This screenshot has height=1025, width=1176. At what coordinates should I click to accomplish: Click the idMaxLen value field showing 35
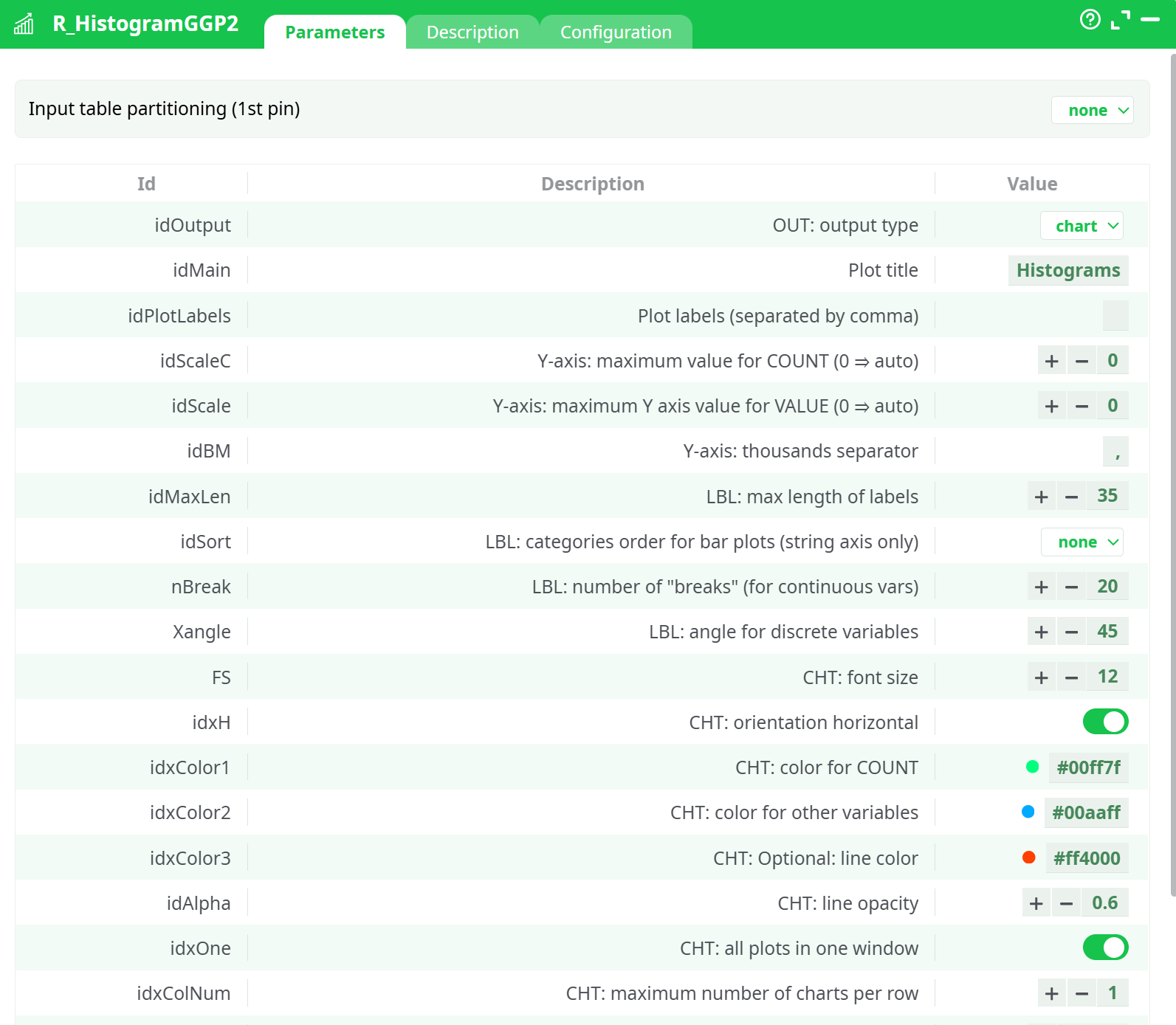(1107, 496)
